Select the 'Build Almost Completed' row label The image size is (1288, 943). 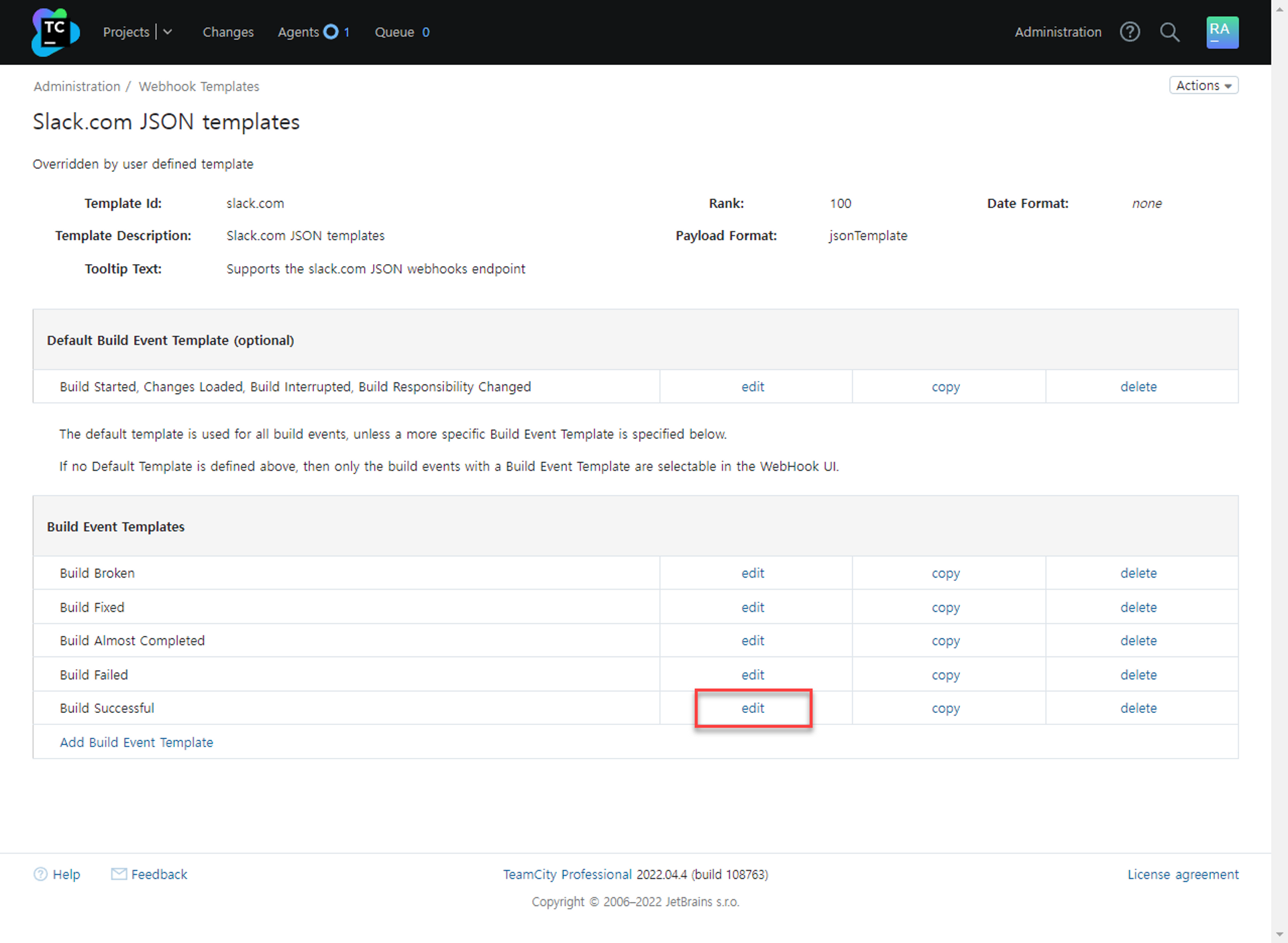coord(132,641)
